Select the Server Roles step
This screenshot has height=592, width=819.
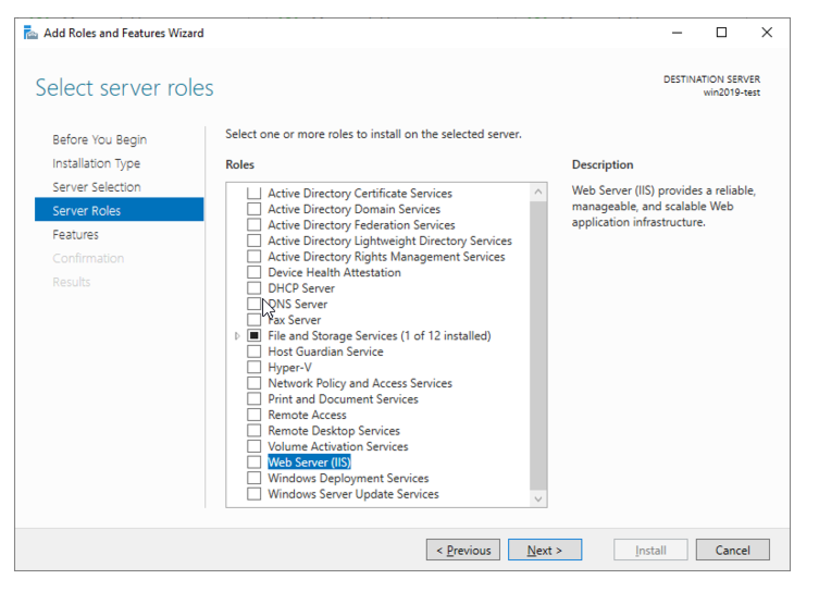coord(119,210)
